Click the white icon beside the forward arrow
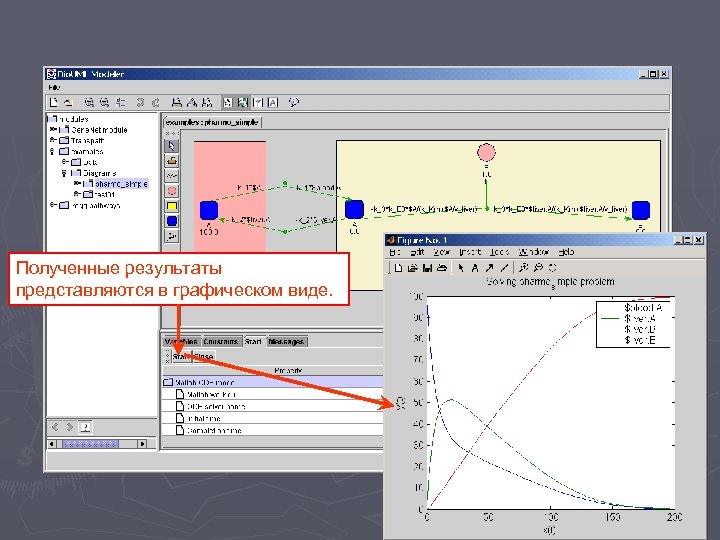This screenshot has width=720, height=540. pos(85,427)
